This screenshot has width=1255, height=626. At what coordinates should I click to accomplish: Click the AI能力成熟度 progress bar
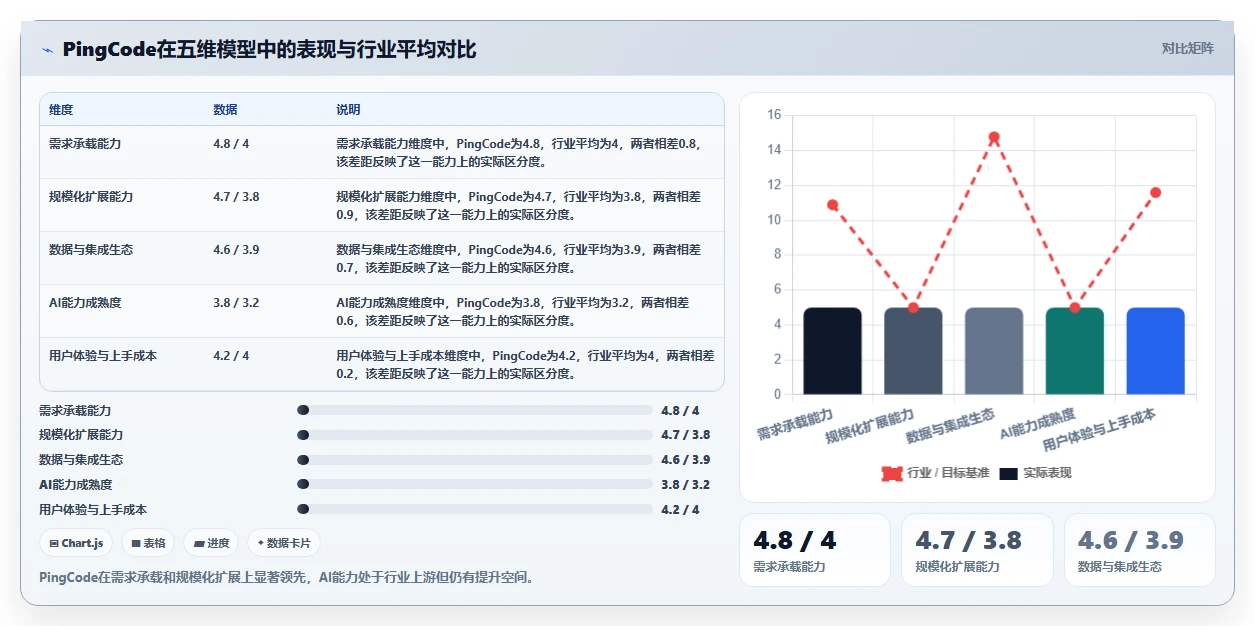click(475, 484)
